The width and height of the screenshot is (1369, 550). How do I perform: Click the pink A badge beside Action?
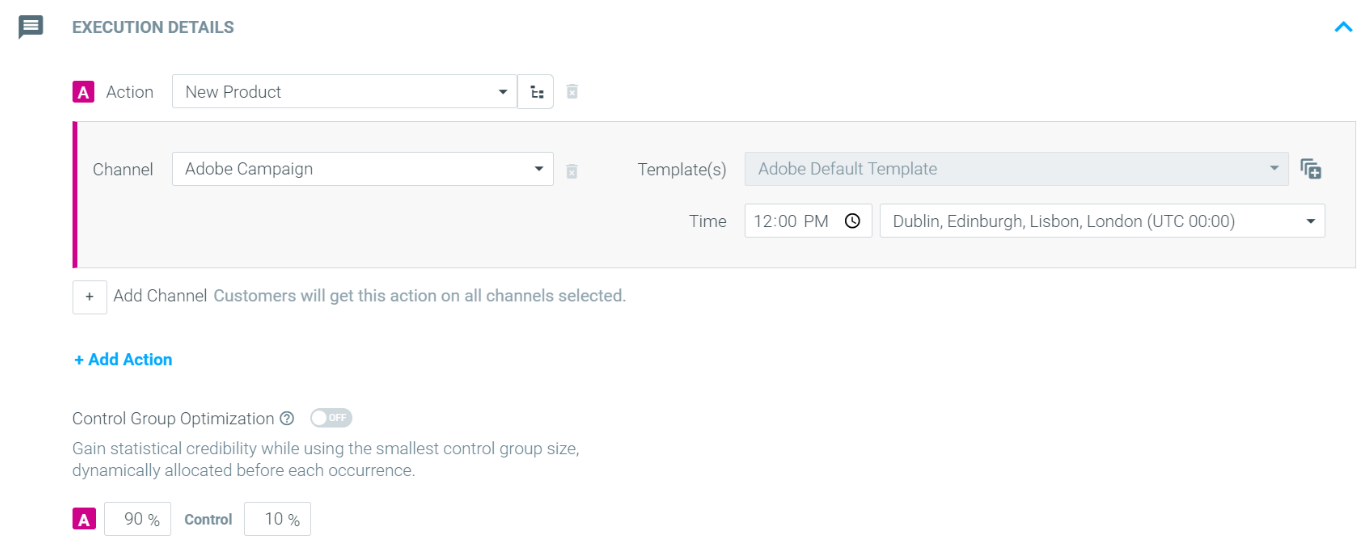pyautogui.click(x=83, y=92)
